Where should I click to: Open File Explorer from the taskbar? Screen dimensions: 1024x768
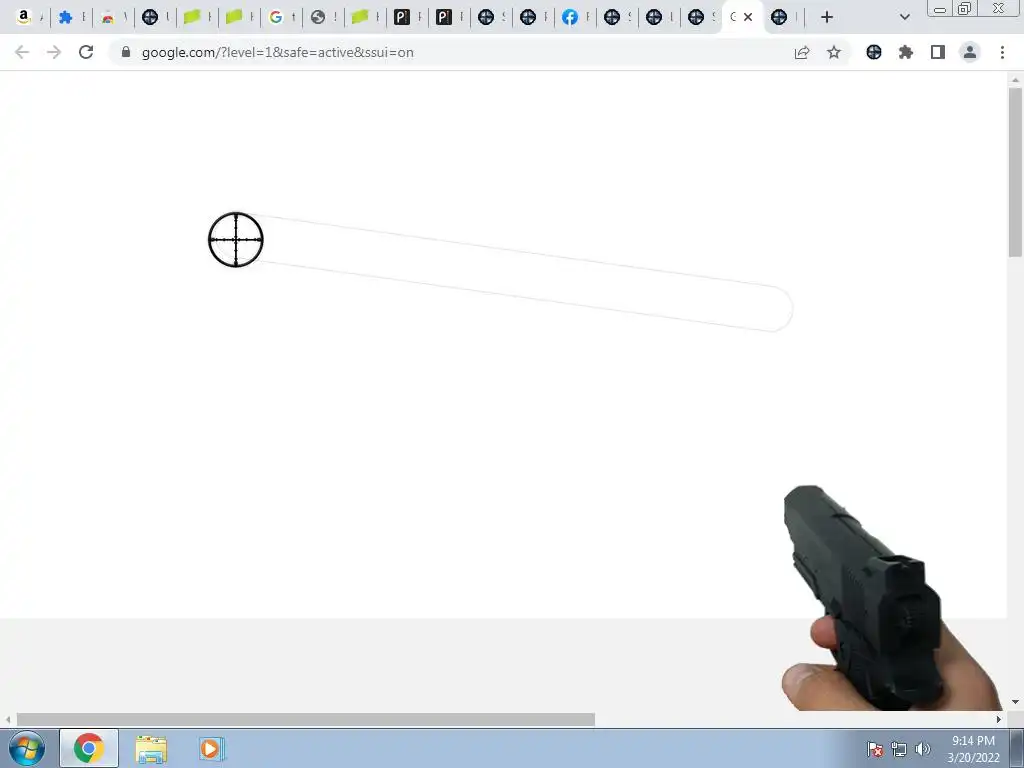point(151,748)
